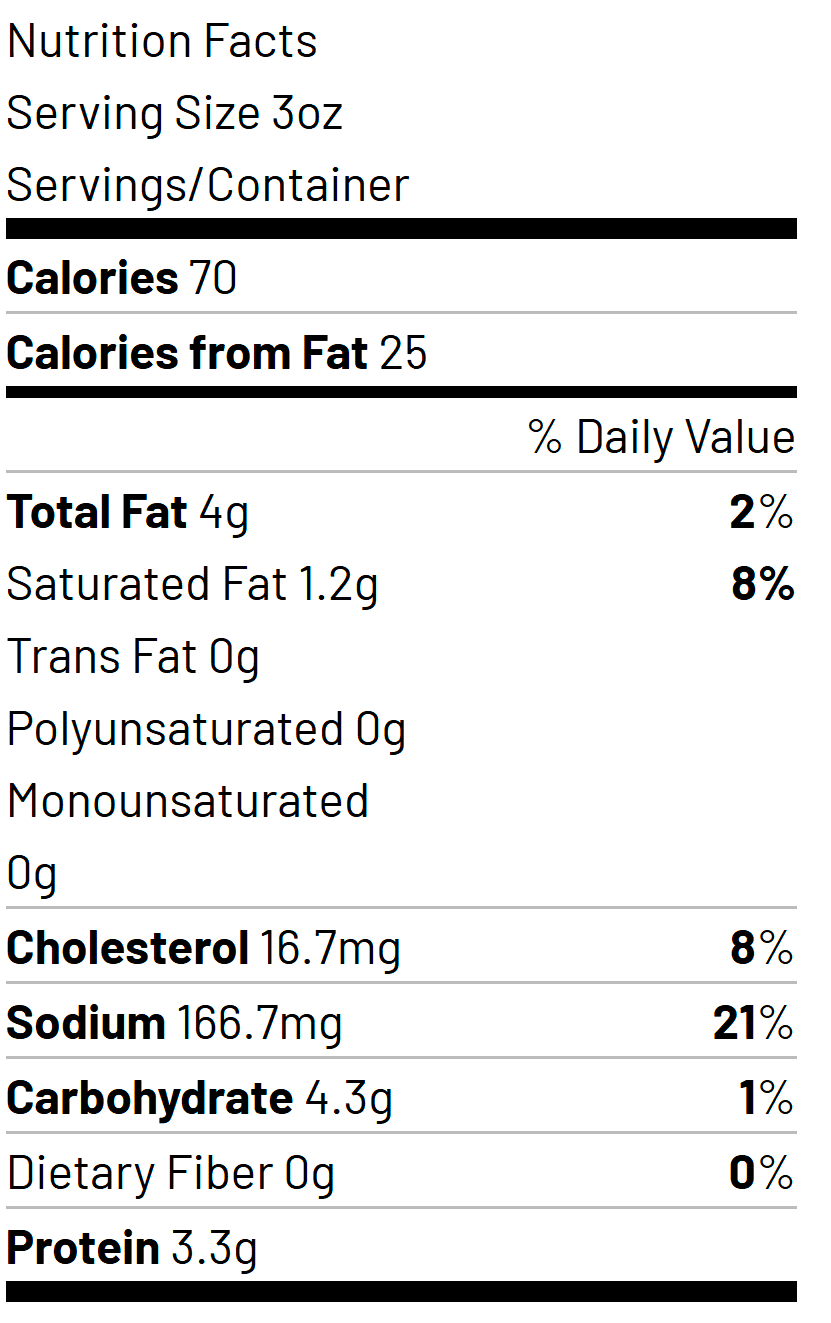Click the Carbohydrate 4.3g row
This screenshot has width=831, height=1323.
pyautogui.click(x=401, y=1098)
